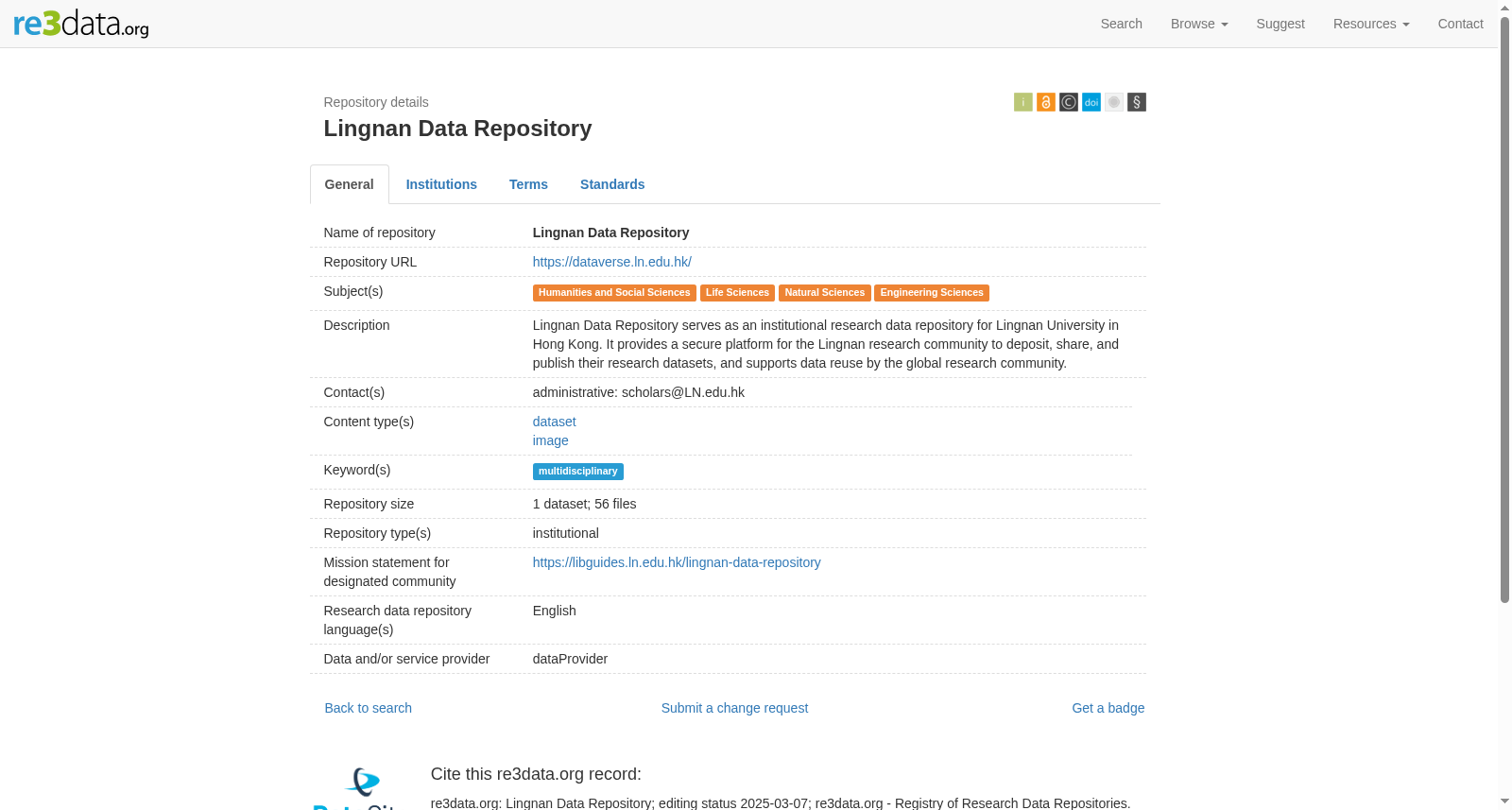
Task: Go to the Contact page
Action: [1460, 24]
